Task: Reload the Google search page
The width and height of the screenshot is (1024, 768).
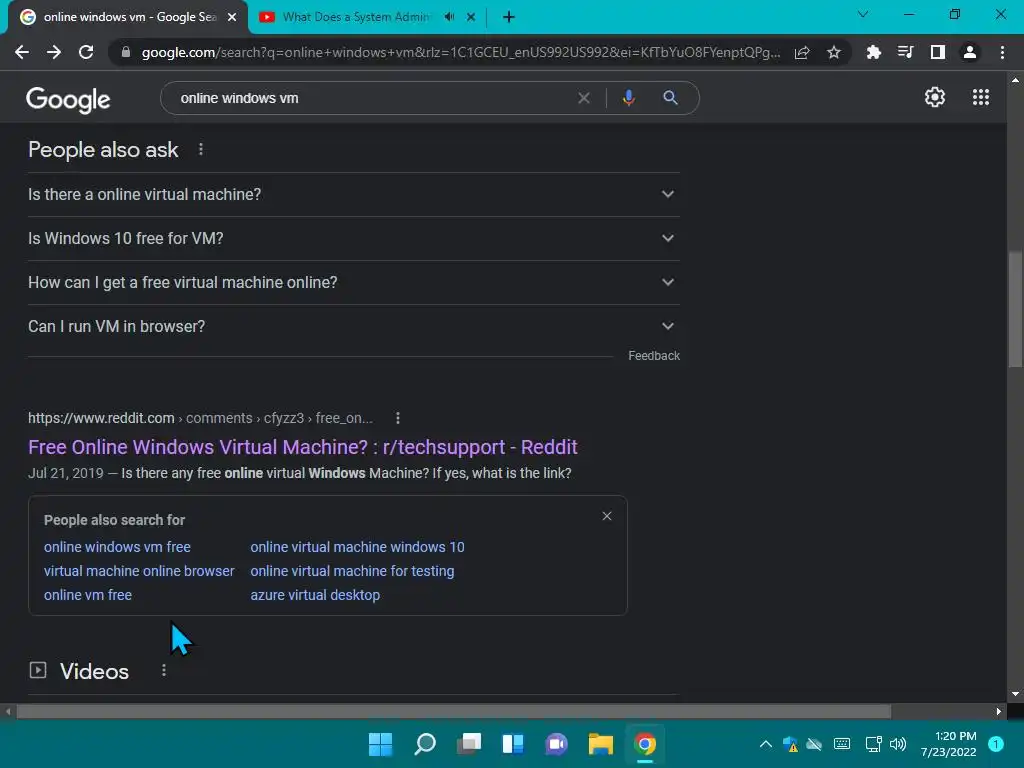Action: tap(86, 52)
